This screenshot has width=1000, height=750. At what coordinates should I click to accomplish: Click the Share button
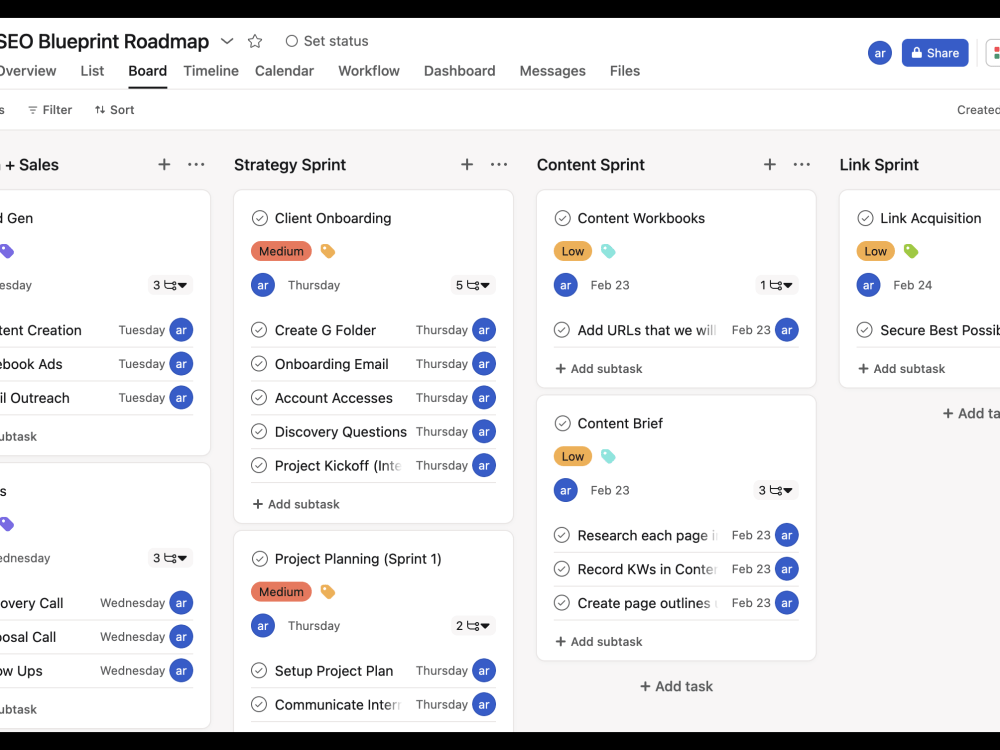(x=934, y=52)
